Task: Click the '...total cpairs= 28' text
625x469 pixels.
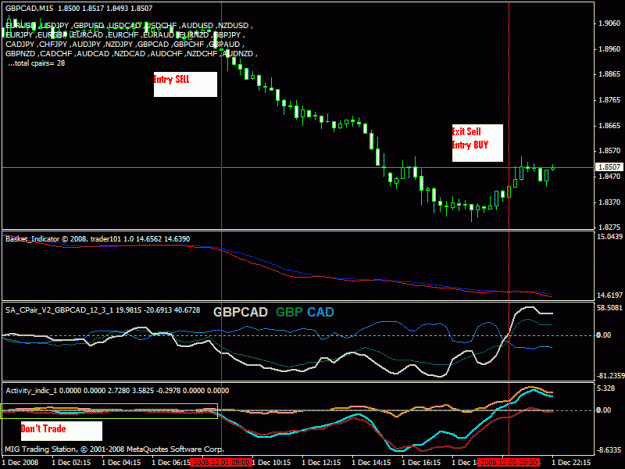Action: (x=36, y=63)
